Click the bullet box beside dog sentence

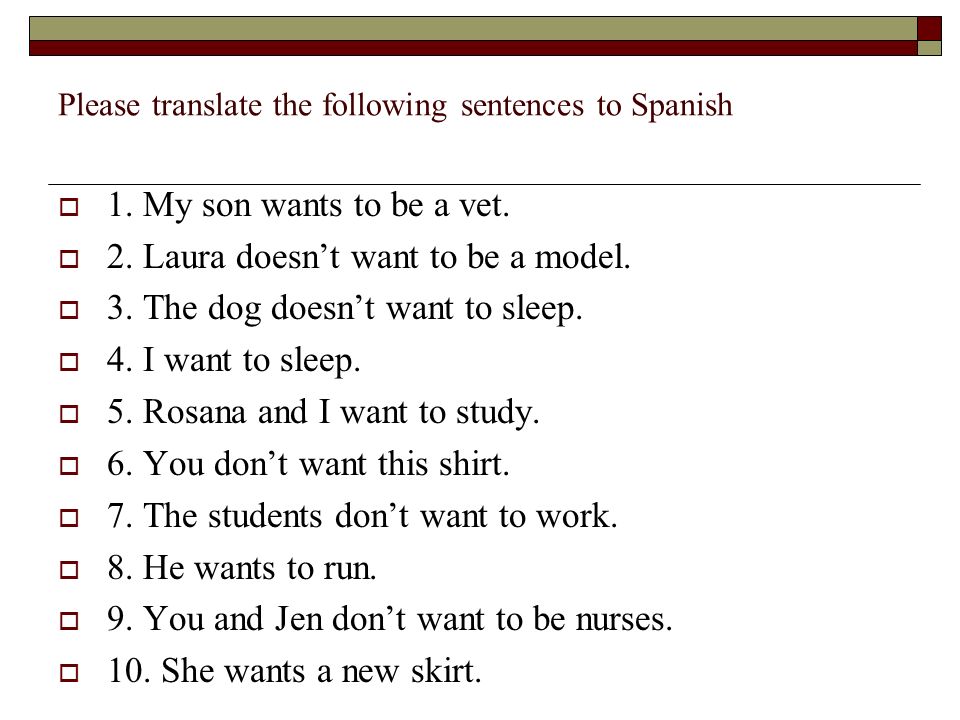pyautogui.click(x=69, y=310)
